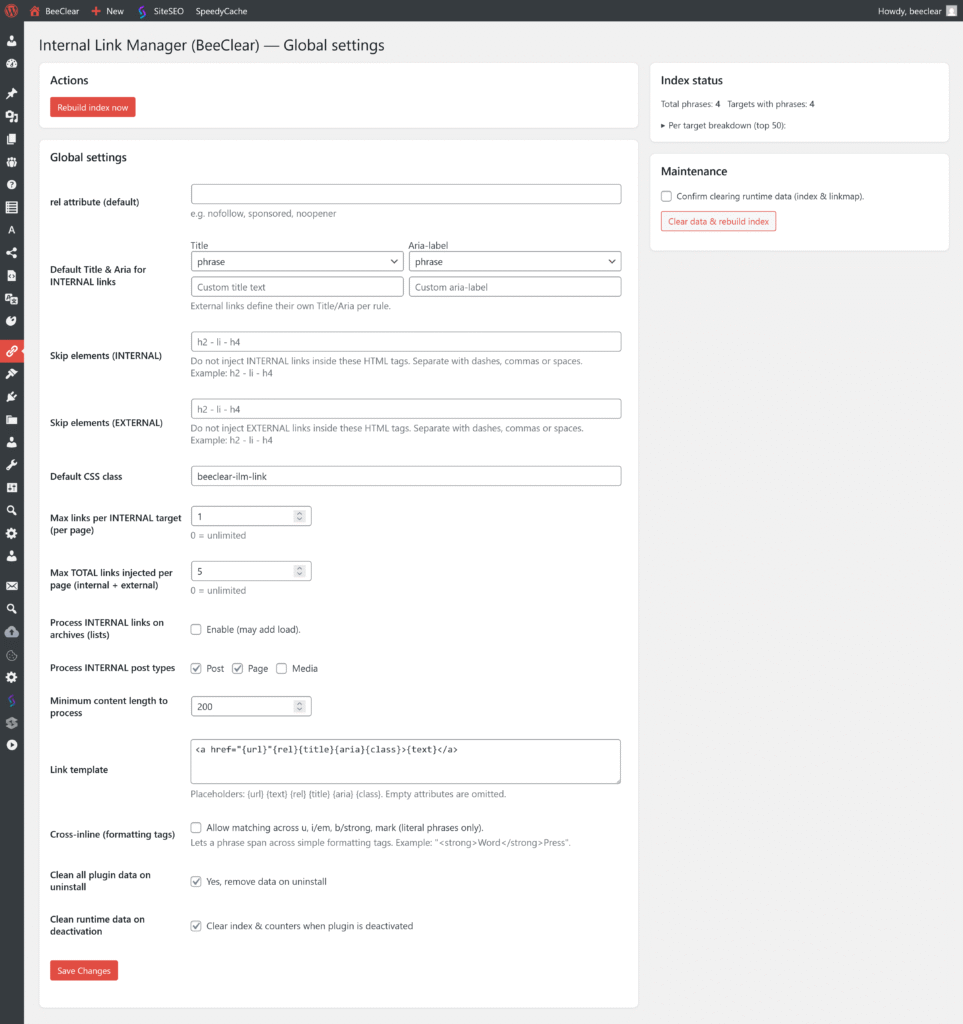Click the share icon in sidebar
Image resolution: width=963 pixels, height=1024 pixels.
click(x=12, y=253)
